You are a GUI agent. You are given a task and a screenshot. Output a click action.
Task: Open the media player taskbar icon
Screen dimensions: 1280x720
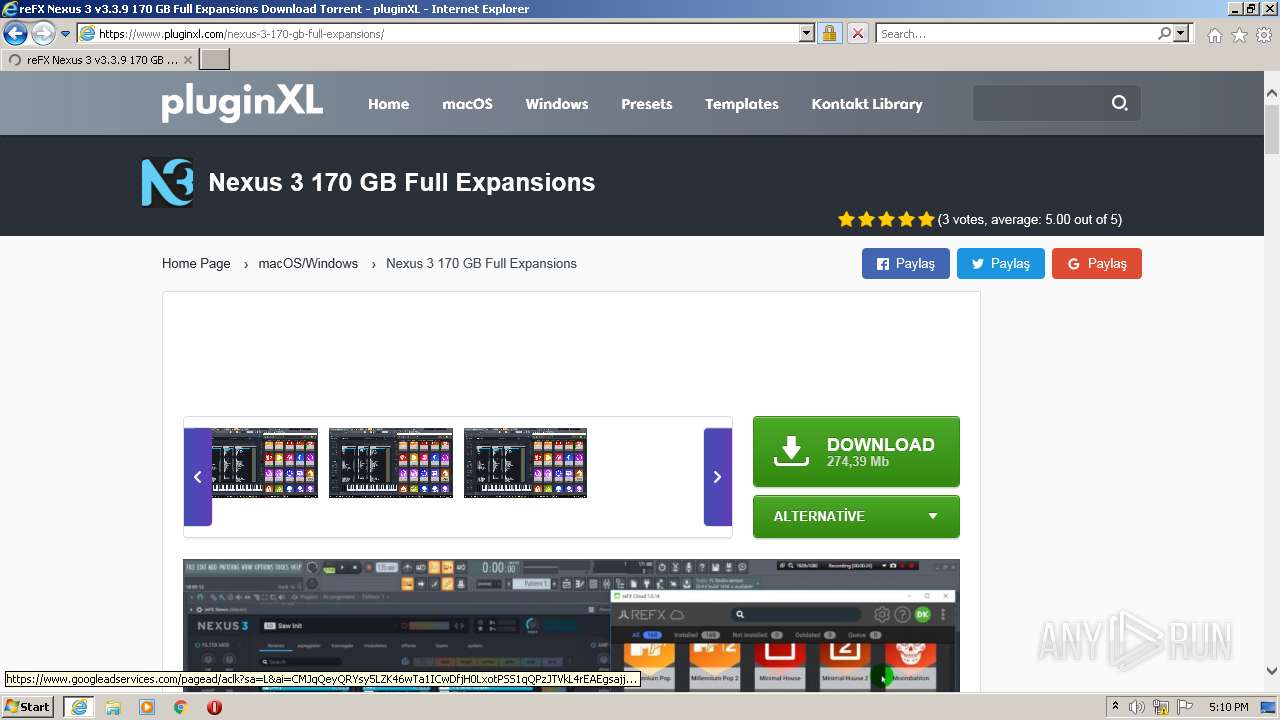147,707
